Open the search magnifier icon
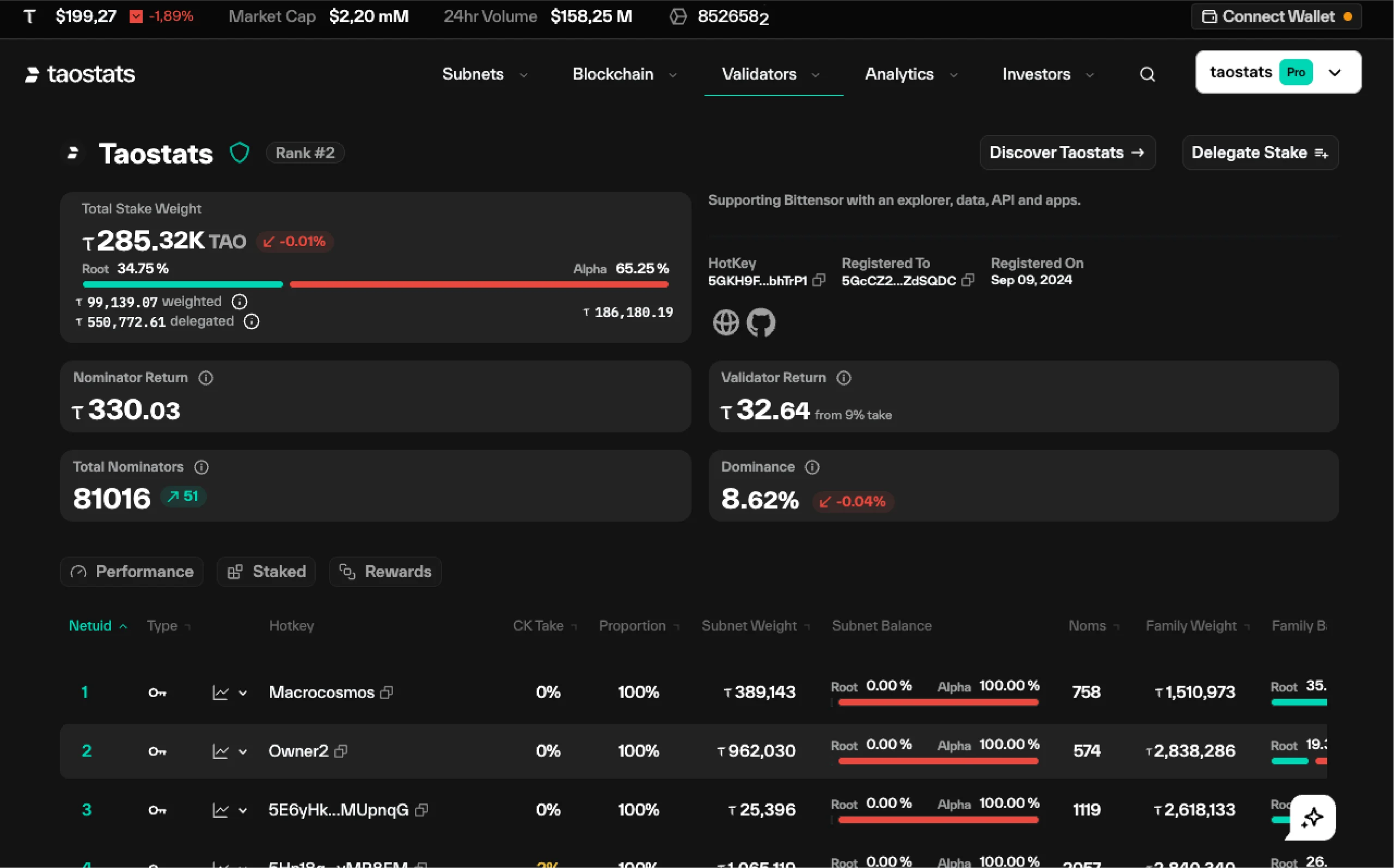 [x=1147, y=74]
